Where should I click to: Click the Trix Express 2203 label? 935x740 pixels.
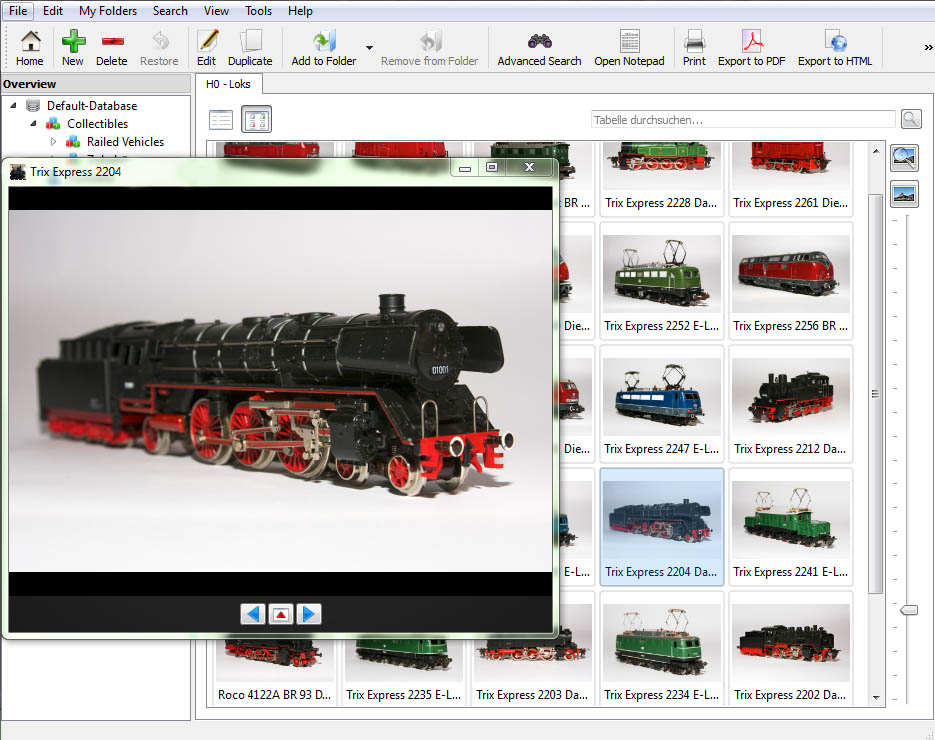(x=532, y=695)
